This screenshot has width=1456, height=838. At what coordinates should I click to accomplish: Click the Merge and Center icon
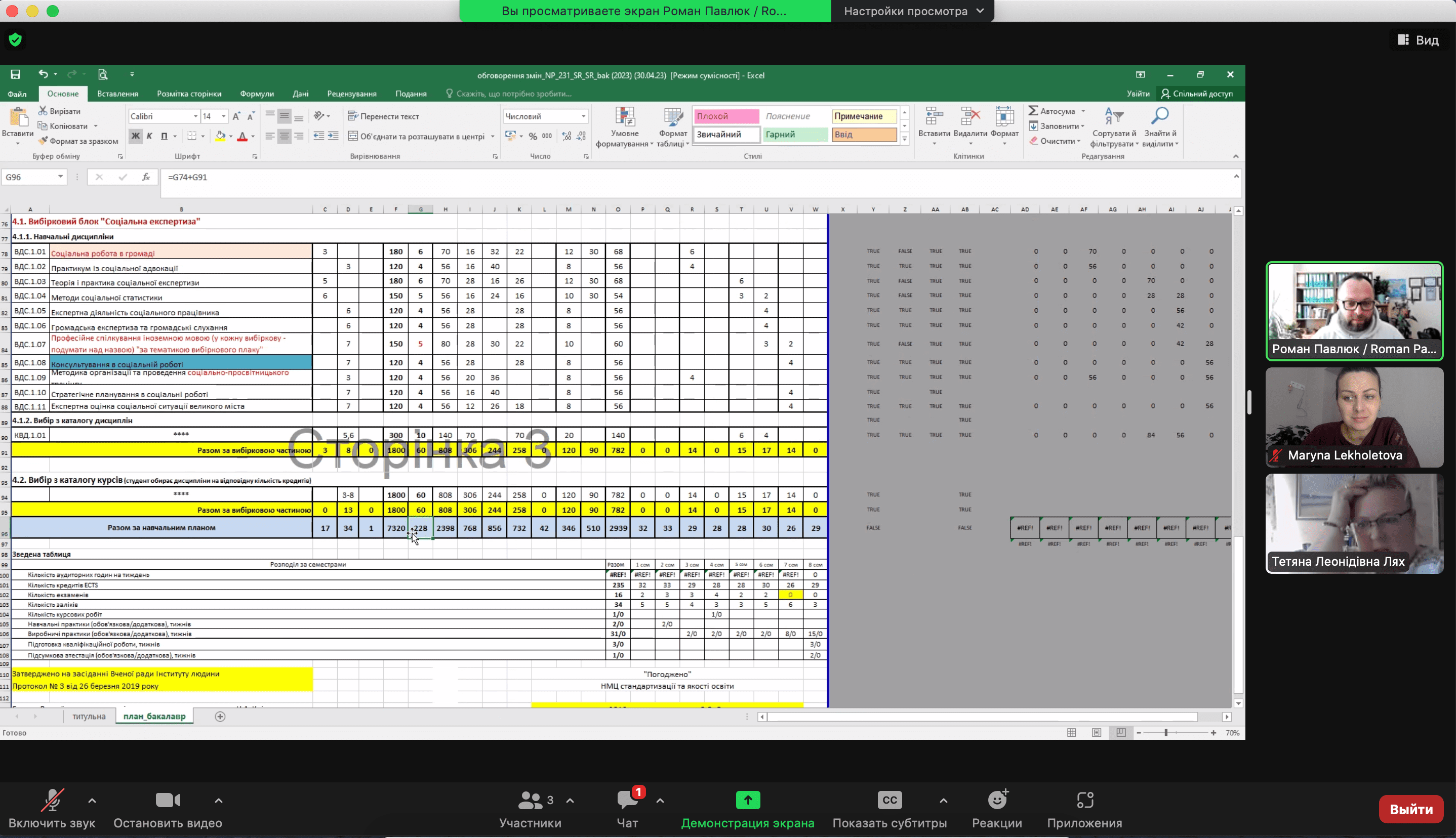tap(353, 137)
